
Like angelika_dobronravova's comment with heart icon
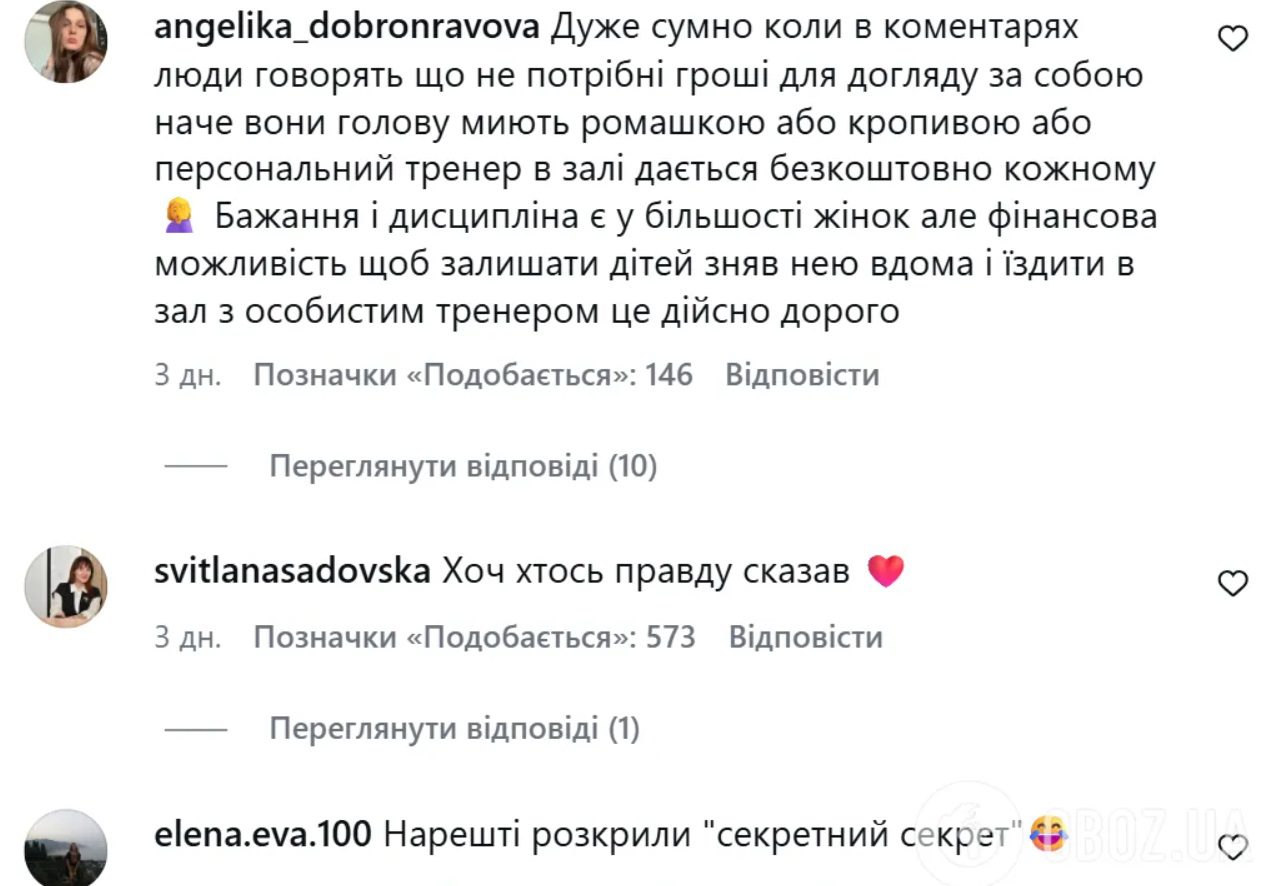[x=1234, y=39]
